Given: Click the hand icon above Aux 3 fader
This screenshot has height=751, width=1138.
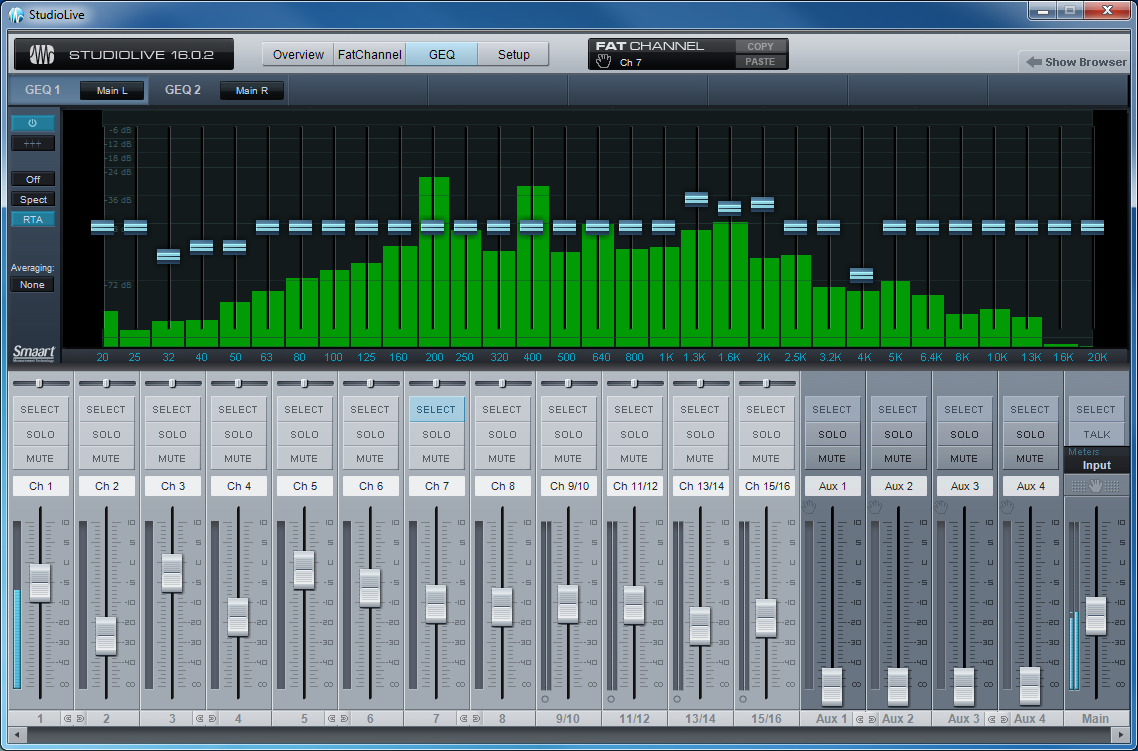Looking at the screenshot, I should coord(941,506).
